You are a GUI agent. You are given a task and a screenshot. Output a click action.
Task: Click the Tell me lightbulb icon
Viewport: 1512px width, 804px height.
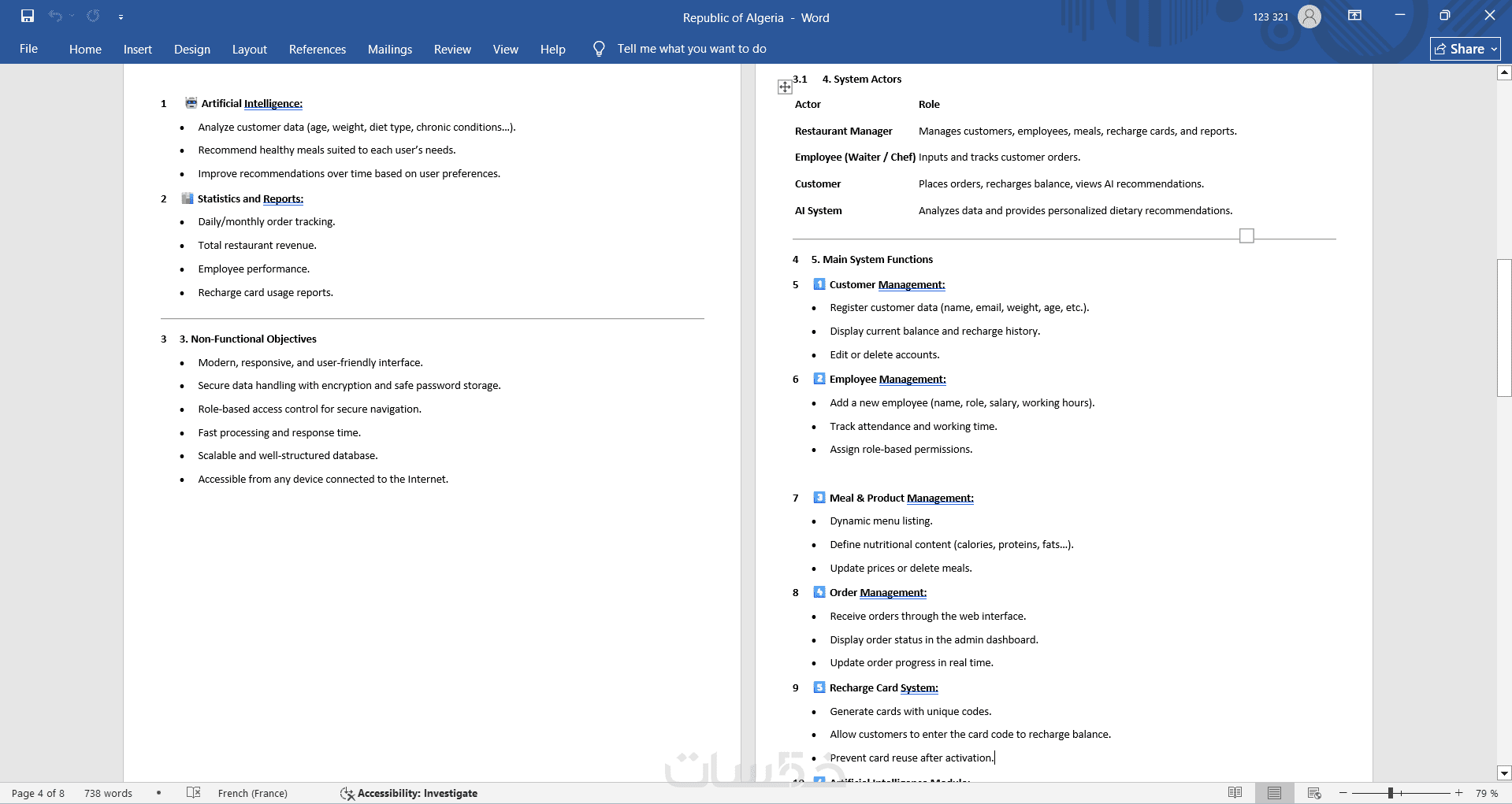pyautogui.click(x=599, y=49)
